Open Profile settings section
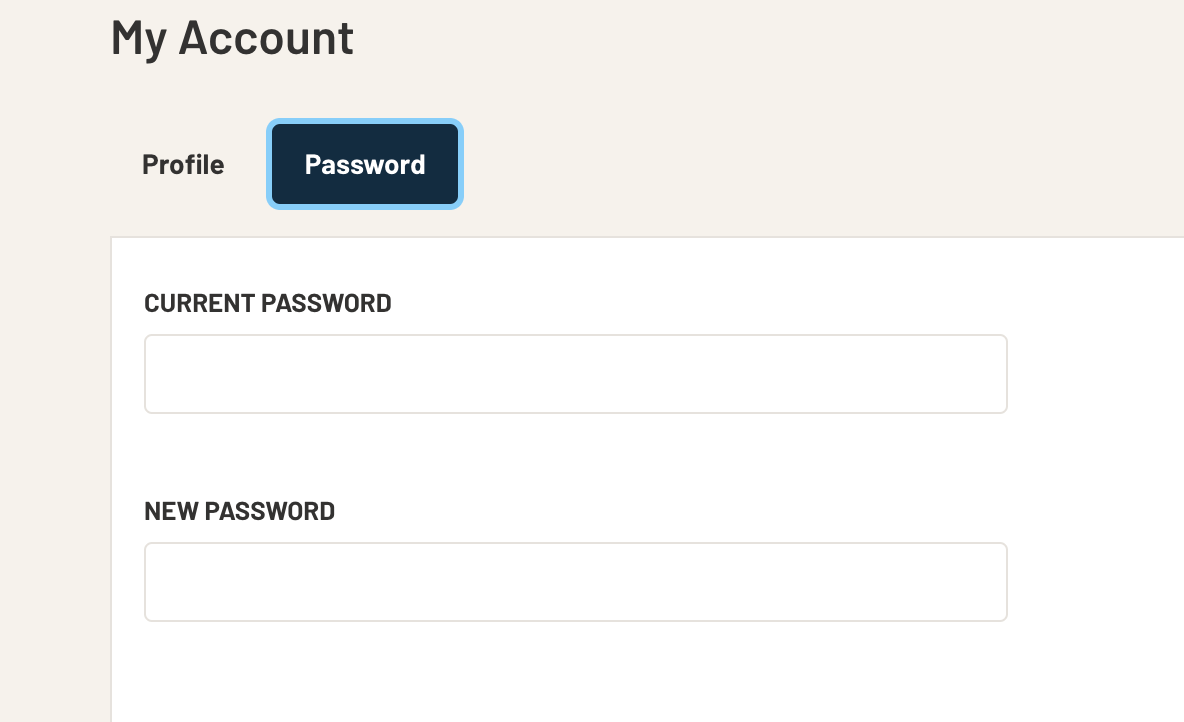Screen dimensions: 1184x722 tap(183, 165)
